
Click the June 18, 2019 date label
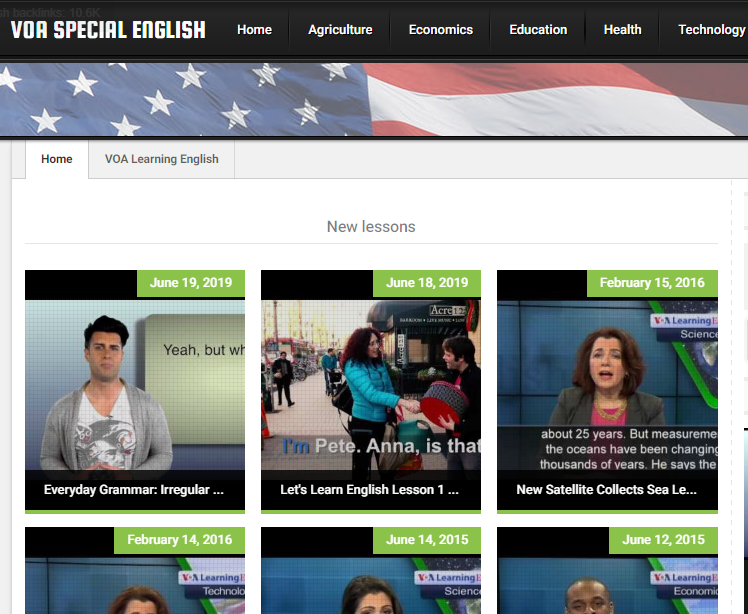click(x=427, y=283)
